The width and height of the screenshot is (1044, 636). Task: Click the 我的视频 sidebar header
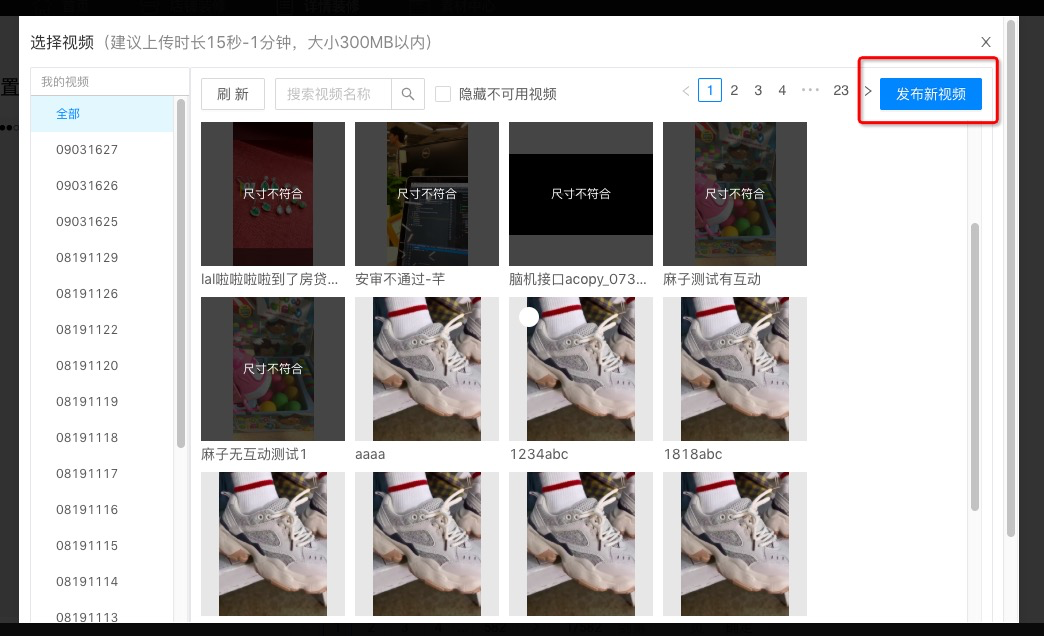pos(65,81)
